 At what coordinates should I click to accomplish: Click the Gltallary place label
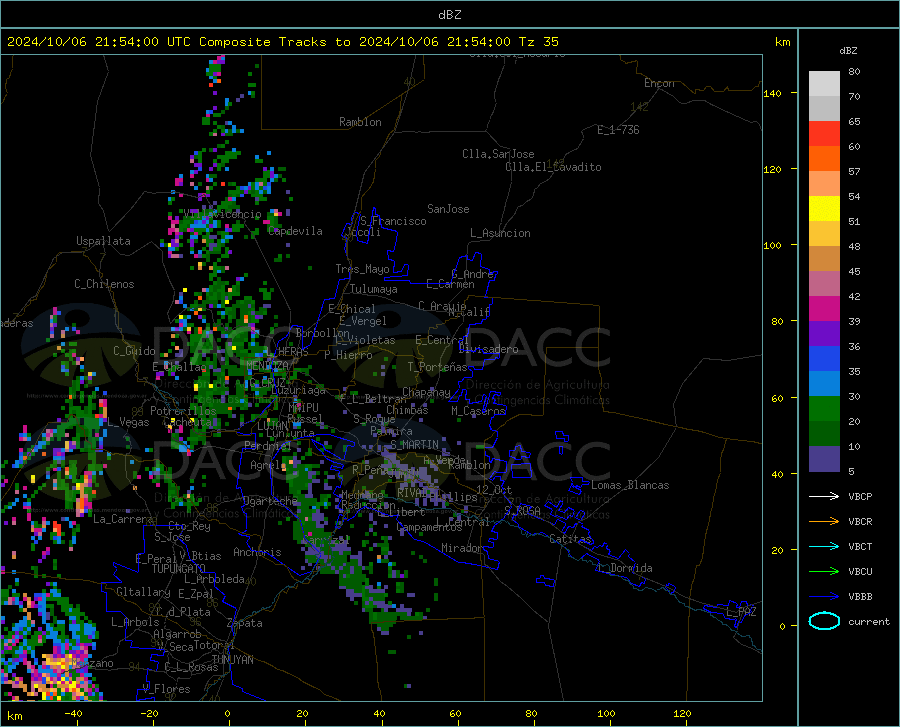[x=143, y=592]
